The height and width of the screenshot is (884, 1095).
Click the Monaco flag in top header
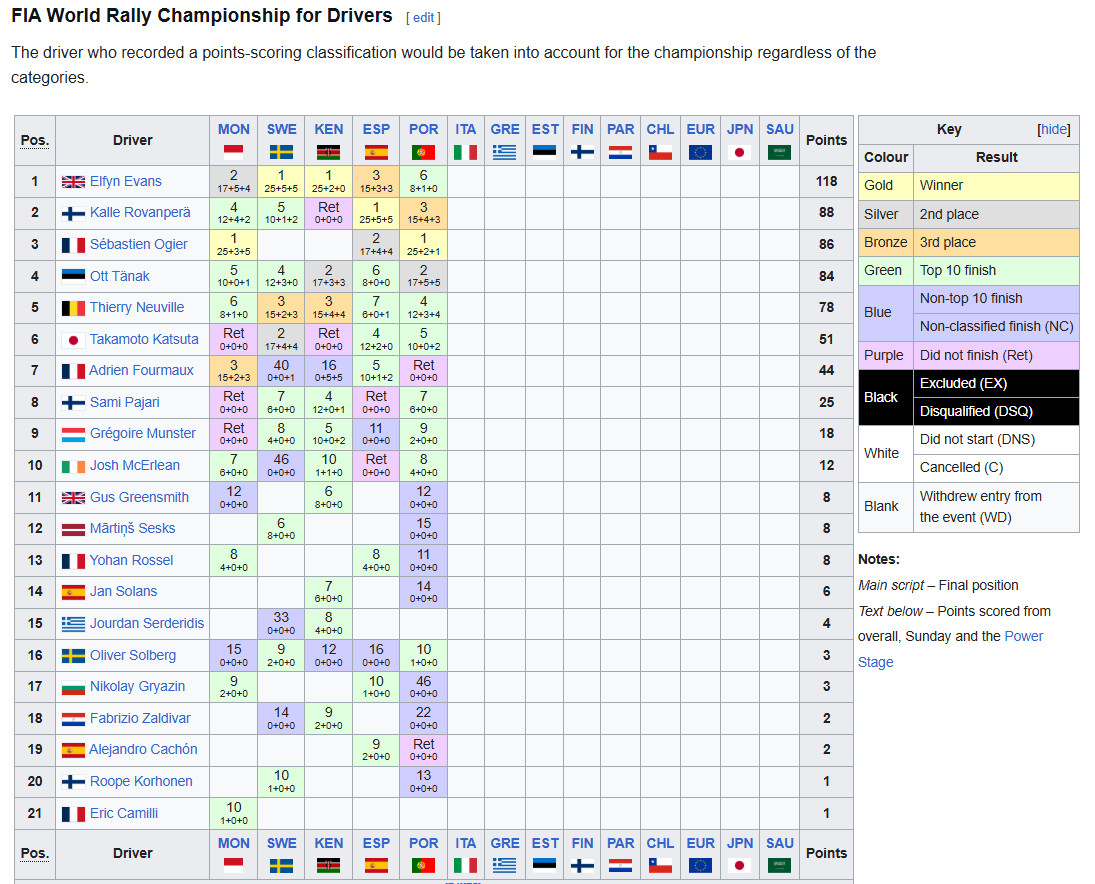coord(233,152)
